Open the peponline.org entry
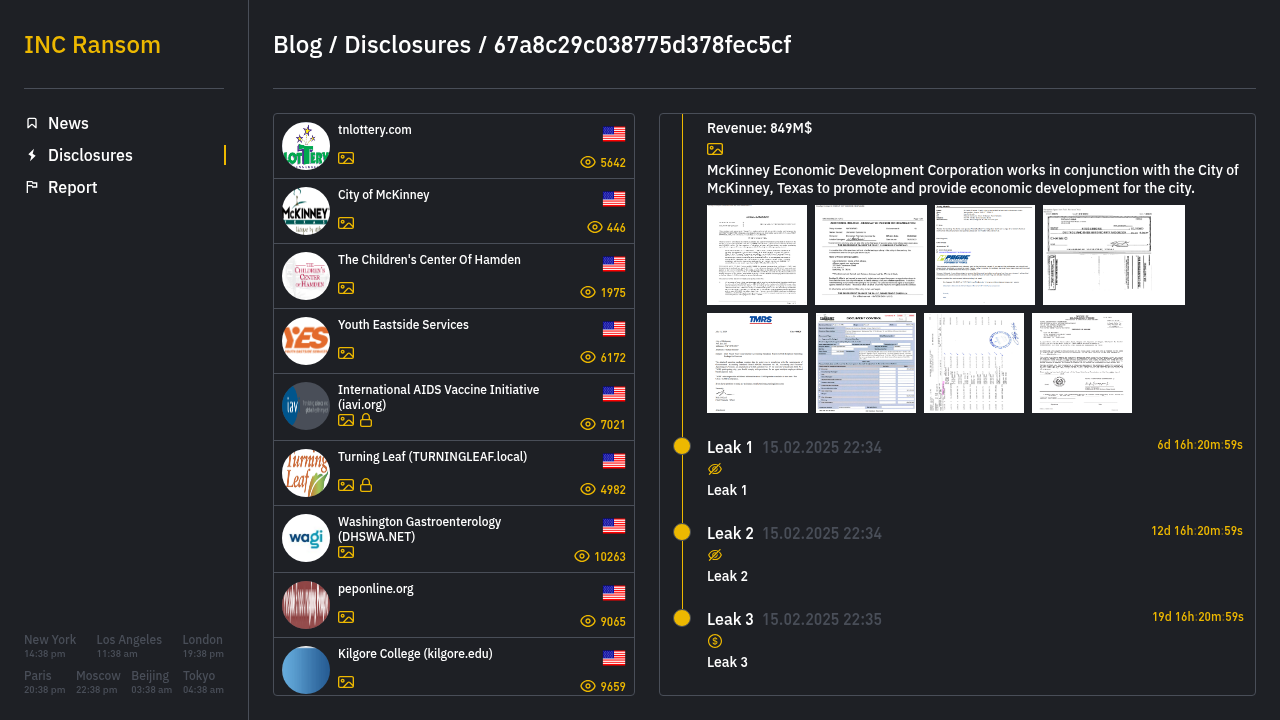Screen dimensions: 1280x720 (454, 605)
